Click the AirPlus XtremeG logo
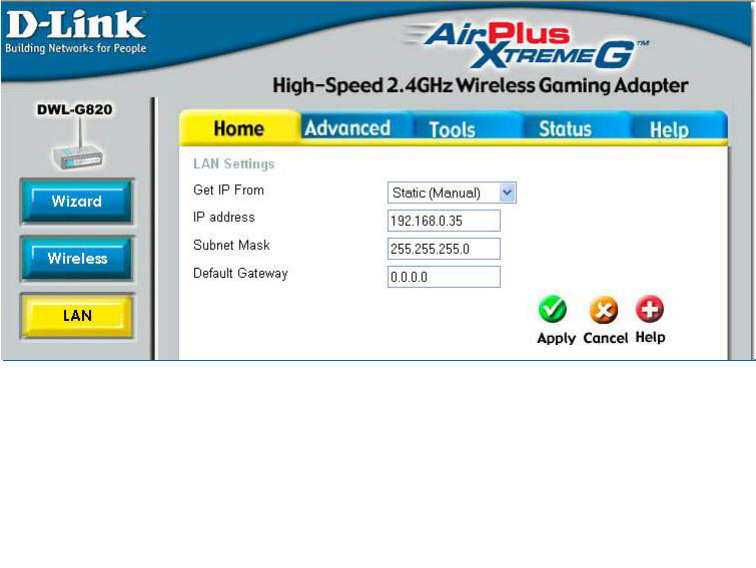Image resolution: width=756 pixels, height=568 pixels. (527, 45)
